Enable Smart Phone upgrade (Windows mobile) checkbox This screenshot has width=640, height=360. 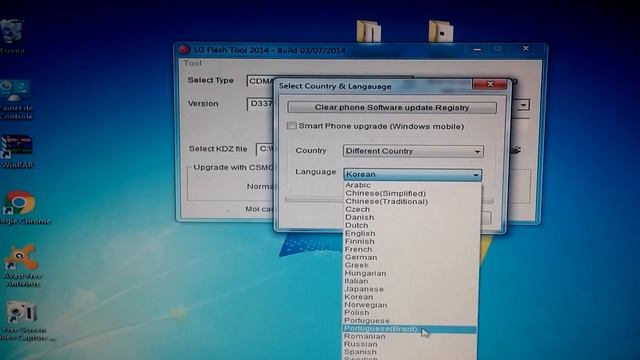(x=291, y=126)
